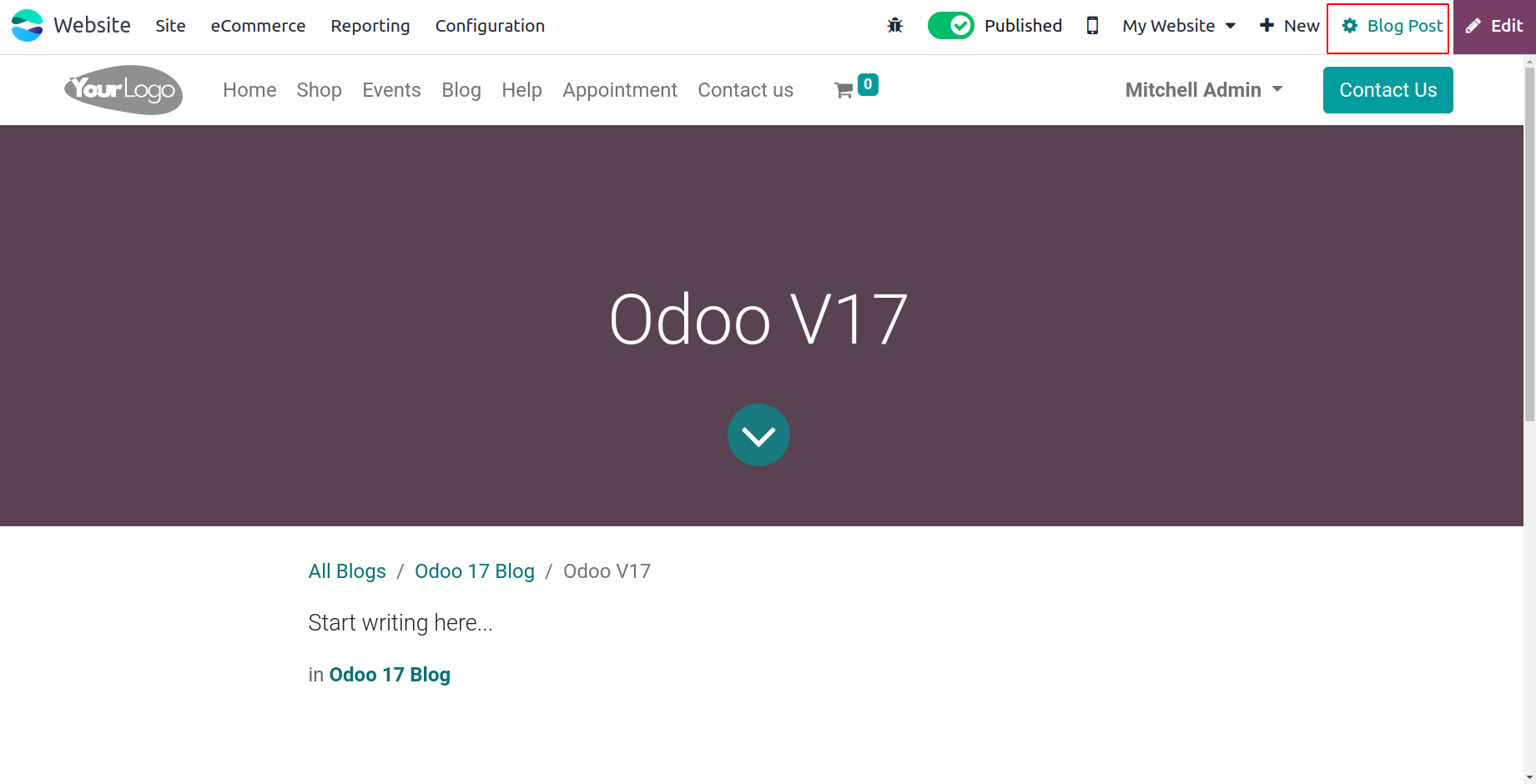The height and width of the screenshot is (784, 1536).
Task: Open bold Odoo 17 Blog link below post
Action: tap(390, 675)
